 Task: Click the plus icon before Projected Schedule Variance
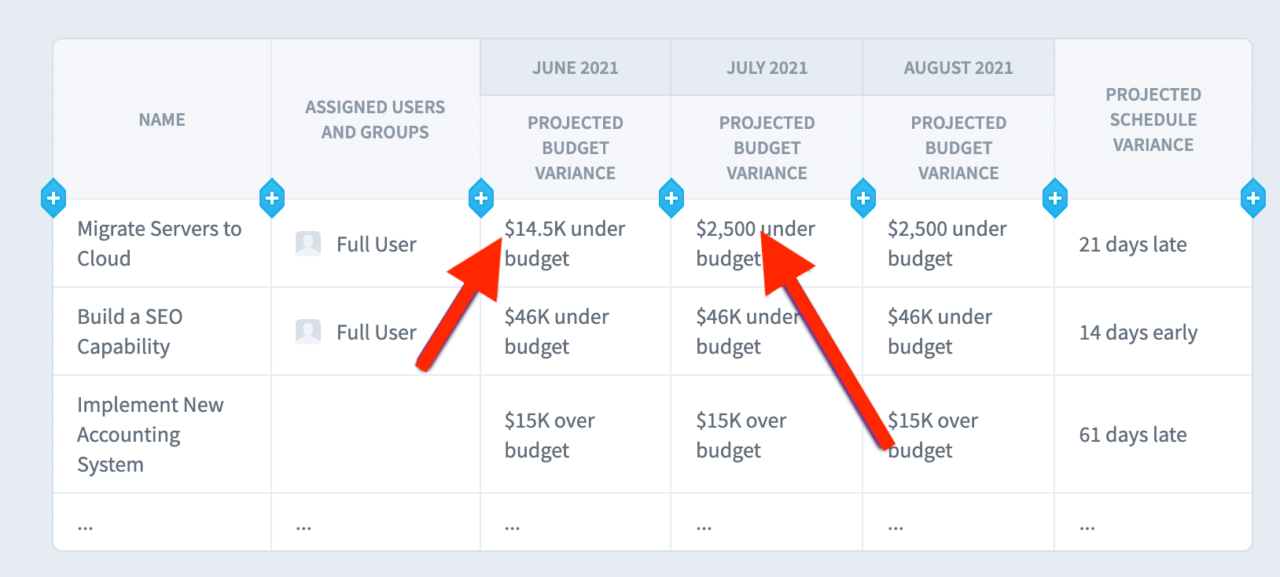click(x=1054, y=198)
